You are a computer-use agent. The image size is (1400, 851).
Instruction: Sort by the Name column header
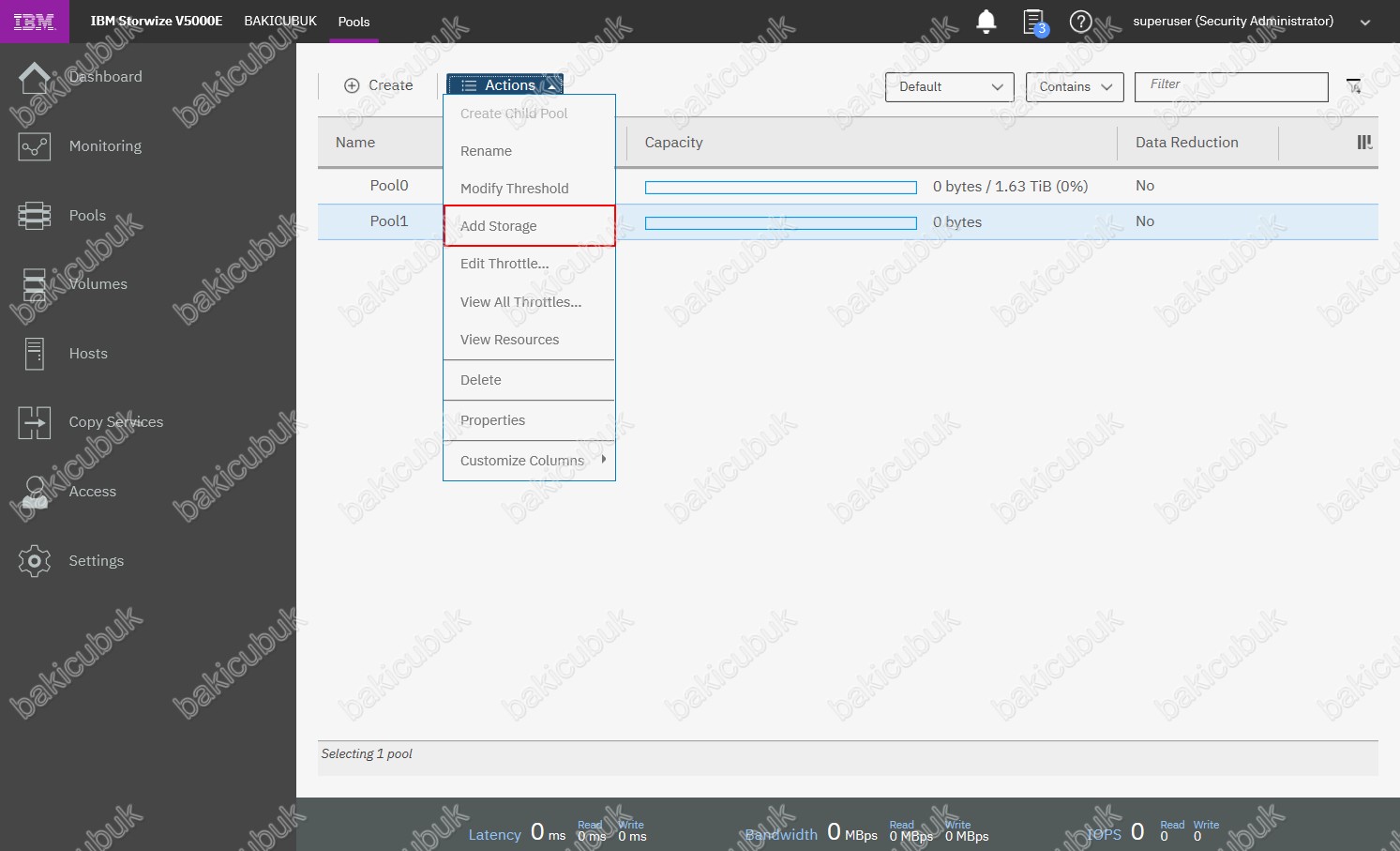(x=355, y=143)
